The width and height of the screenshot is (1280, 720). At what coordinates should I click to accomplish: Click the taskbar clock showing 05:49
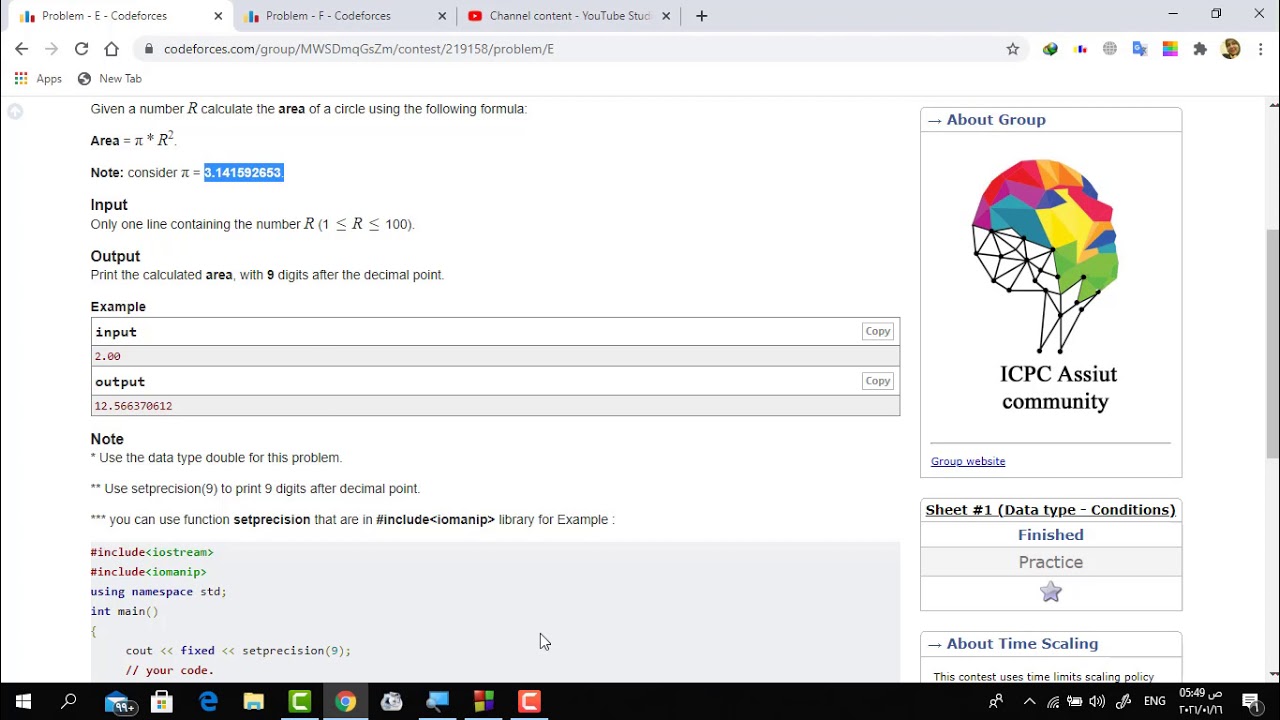[1200, 702]
